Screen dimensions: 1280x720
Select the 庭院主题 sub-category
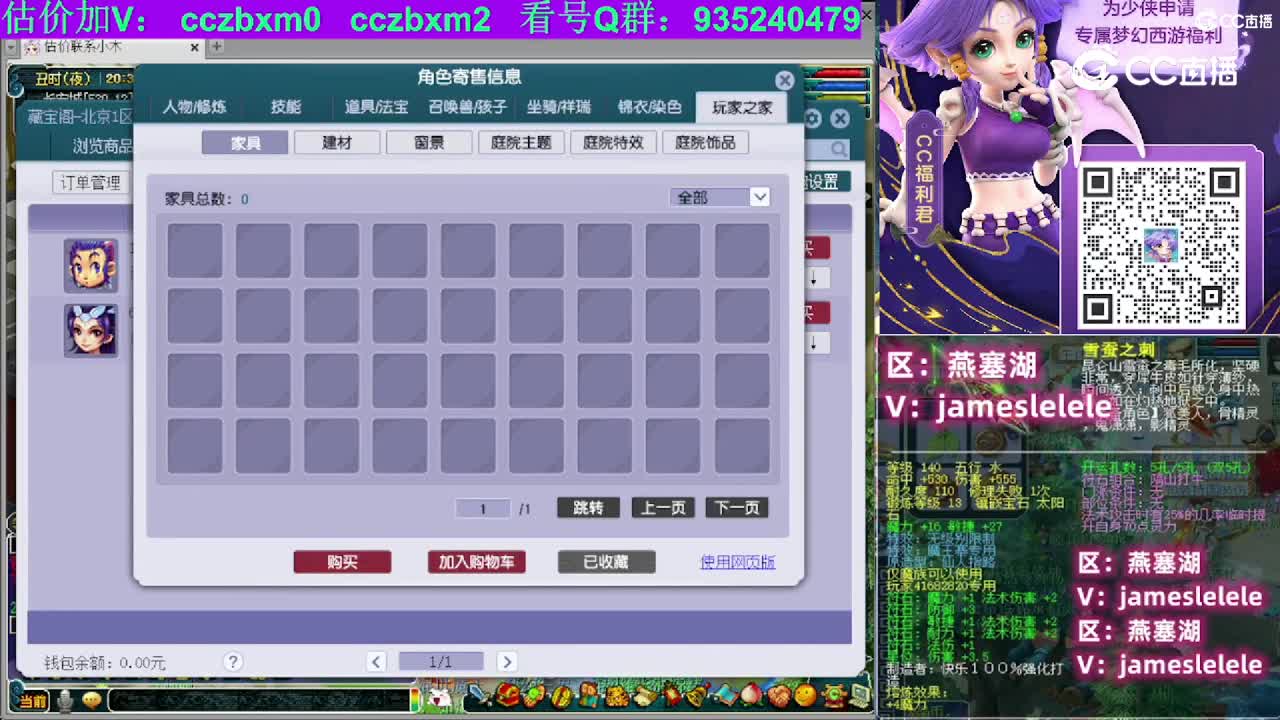click(x=521, y=143)
